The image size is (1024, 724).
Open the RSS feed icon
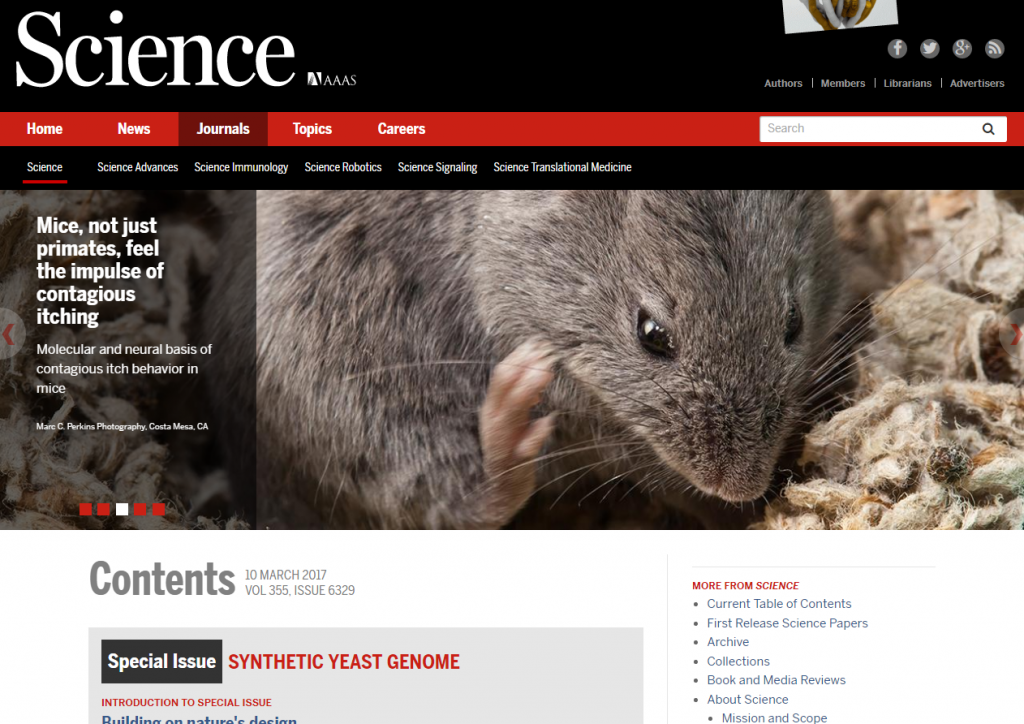coord(995,48)
